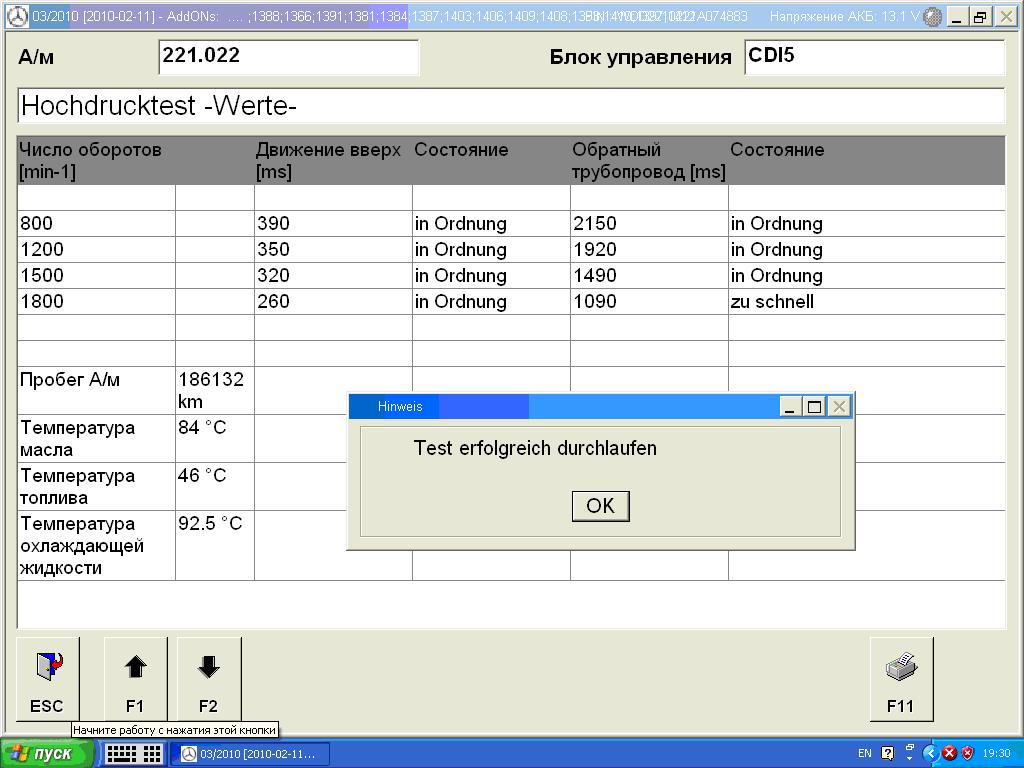Click the help question mark tray icon

pos(886,753)
